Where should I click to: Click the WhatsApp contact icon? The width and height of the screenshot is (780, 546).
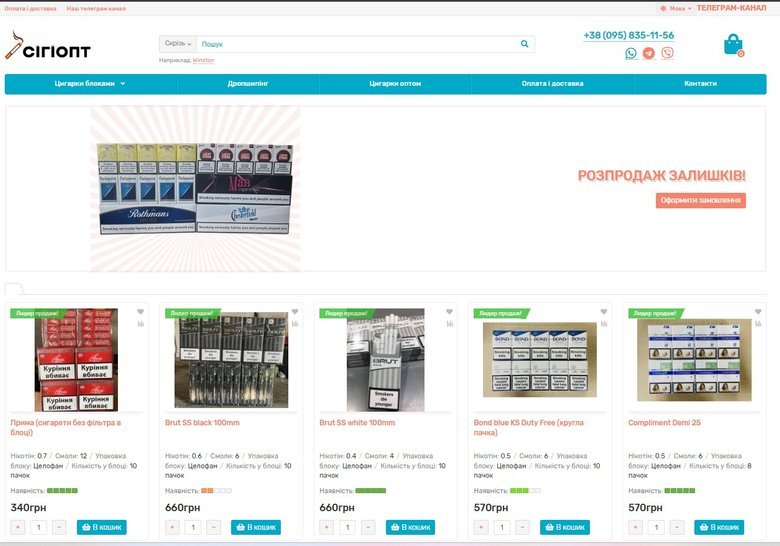click(631, 53)
